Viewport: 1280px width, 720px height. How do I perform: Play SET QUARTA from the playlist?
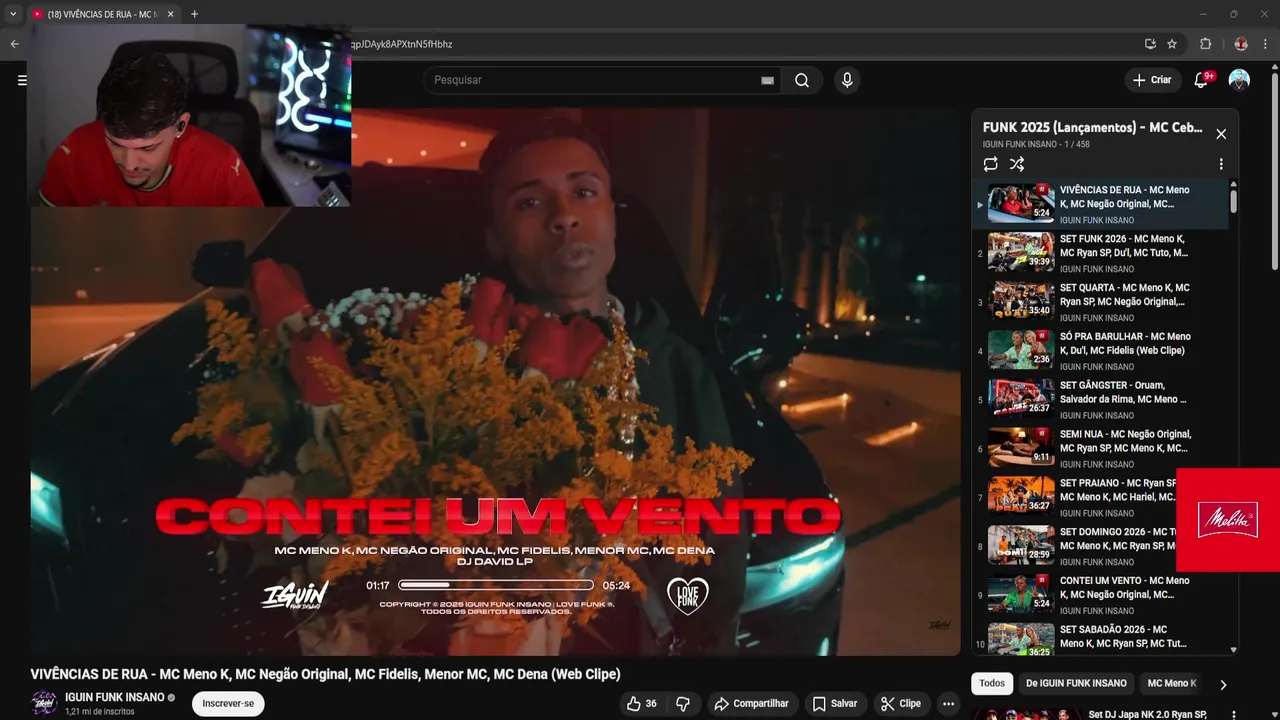point(1100,302)
